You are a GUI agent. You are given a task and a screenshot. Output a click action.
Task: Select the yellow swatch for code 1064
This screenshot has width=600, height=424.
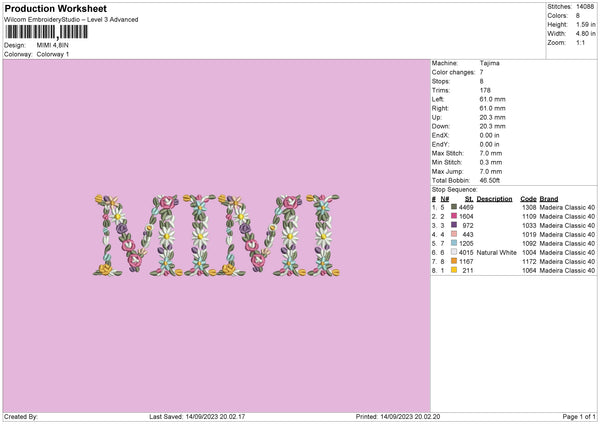tap(454, 270)
